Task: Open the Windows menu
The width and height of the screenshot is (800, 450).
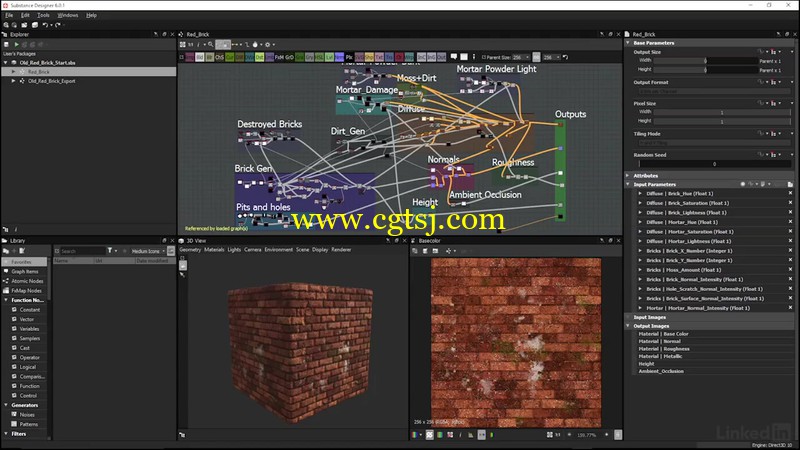Action: click(x=67, y=15)
